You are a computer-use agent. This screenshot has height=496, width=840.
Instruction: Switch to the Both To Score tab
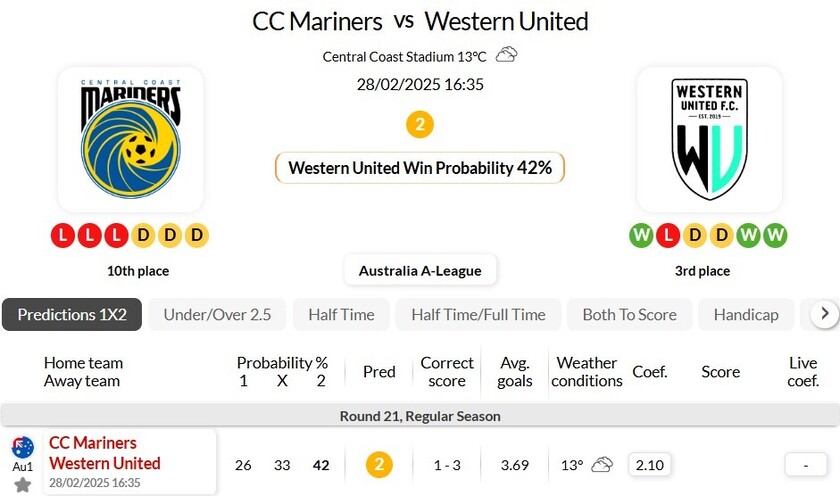pos(629,314)
